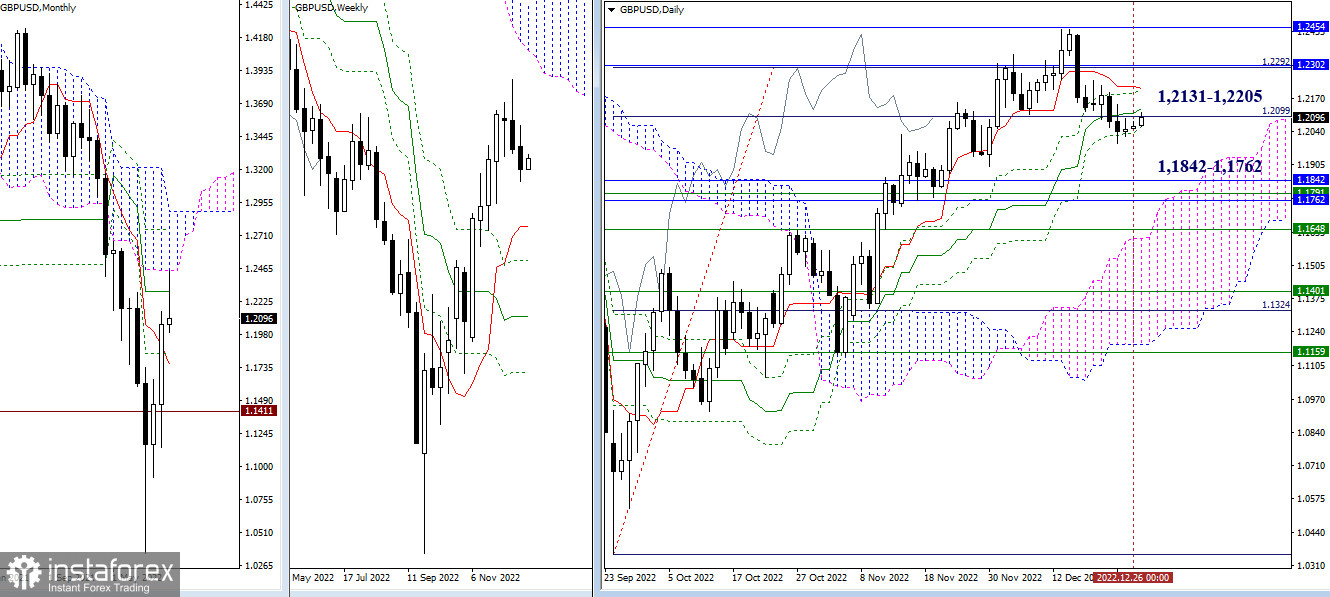1330x597 pixels.
Task: Click the green 1.1648 level tag
Action: tap(1310, 229)
